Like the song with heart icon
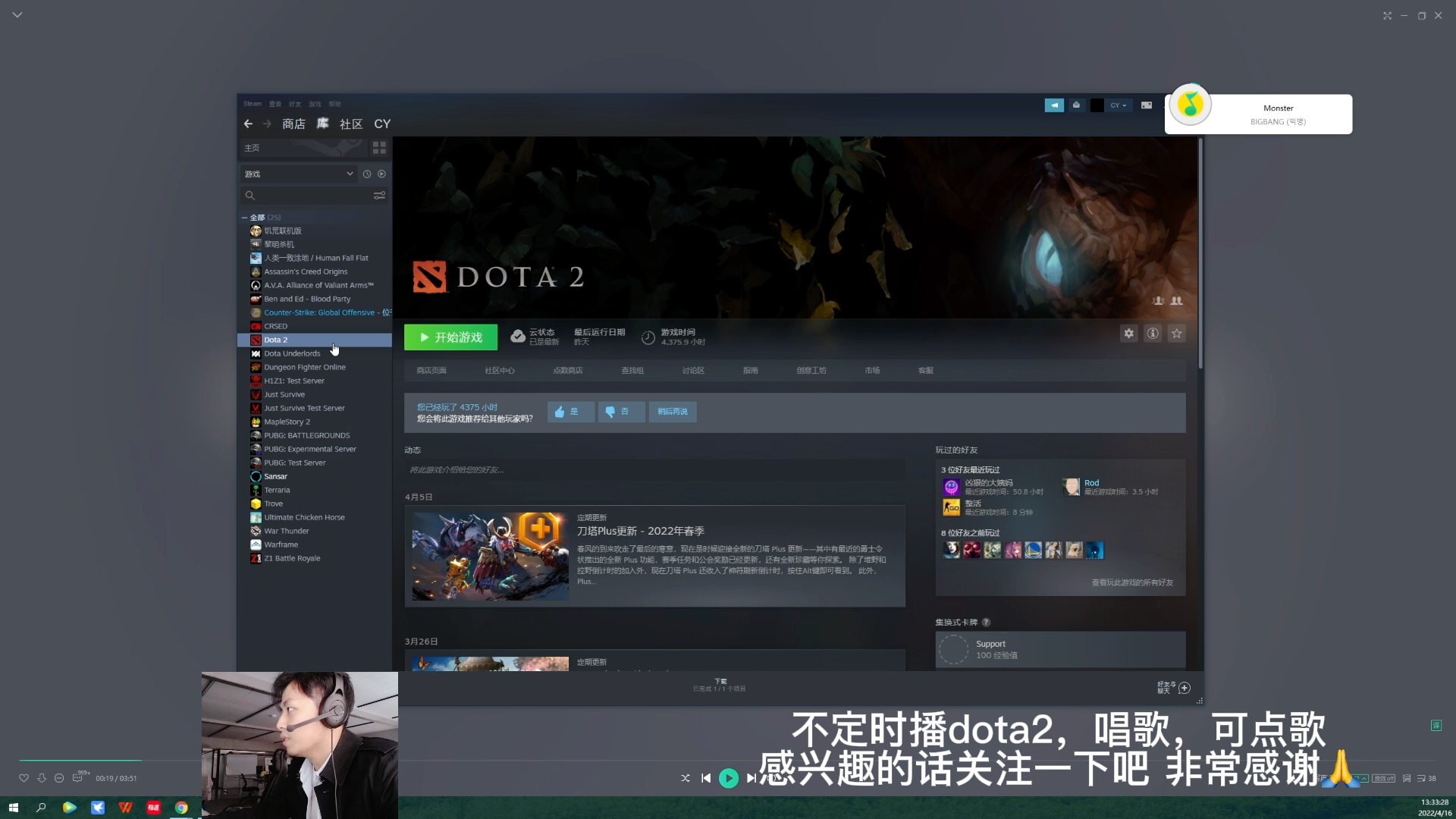Viewport: 1456px width, 819px height. point(24,778)
